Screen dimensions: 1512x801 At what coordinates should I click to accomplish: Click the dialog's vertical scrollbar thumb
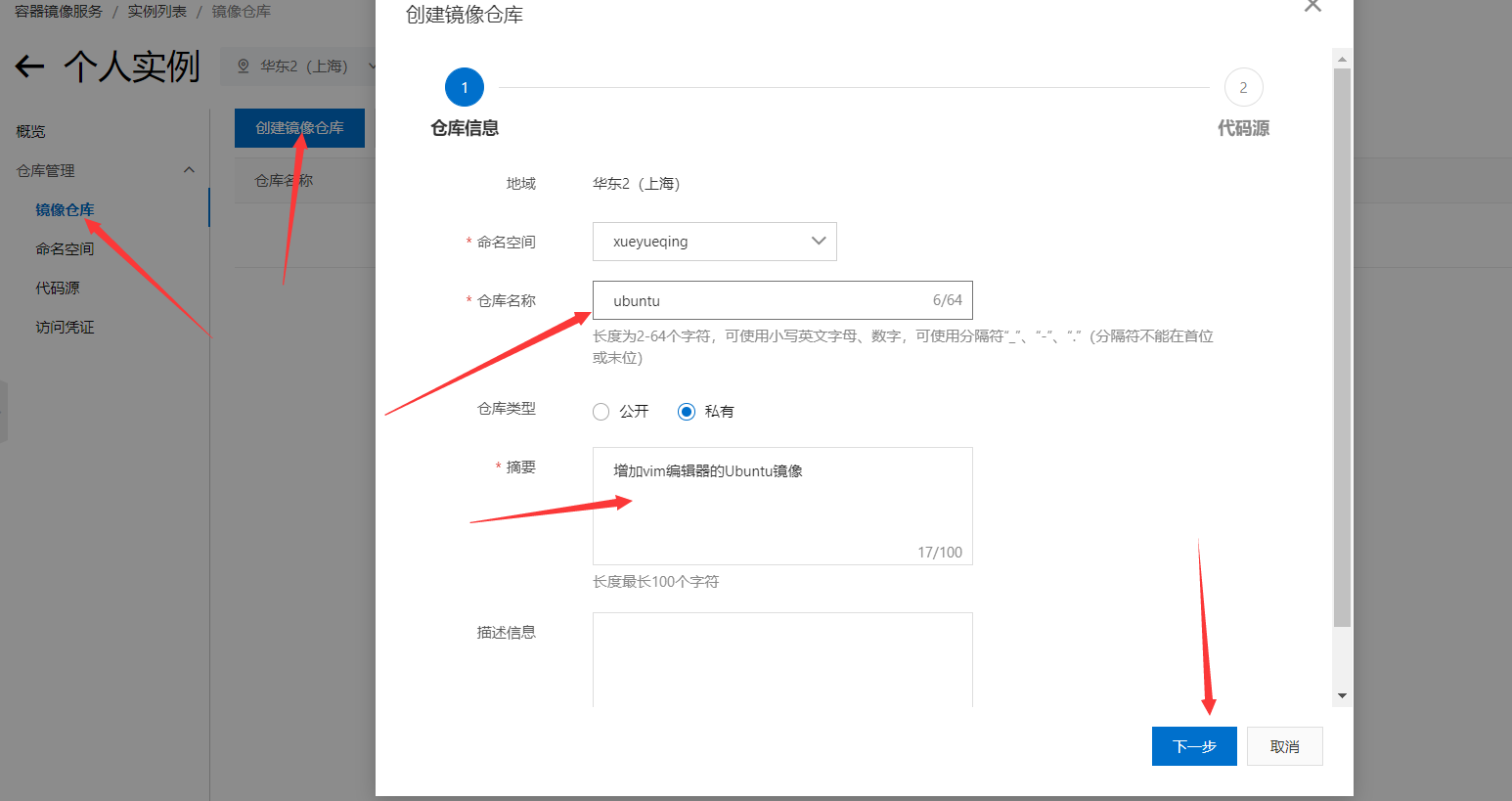click(1342, 347)
